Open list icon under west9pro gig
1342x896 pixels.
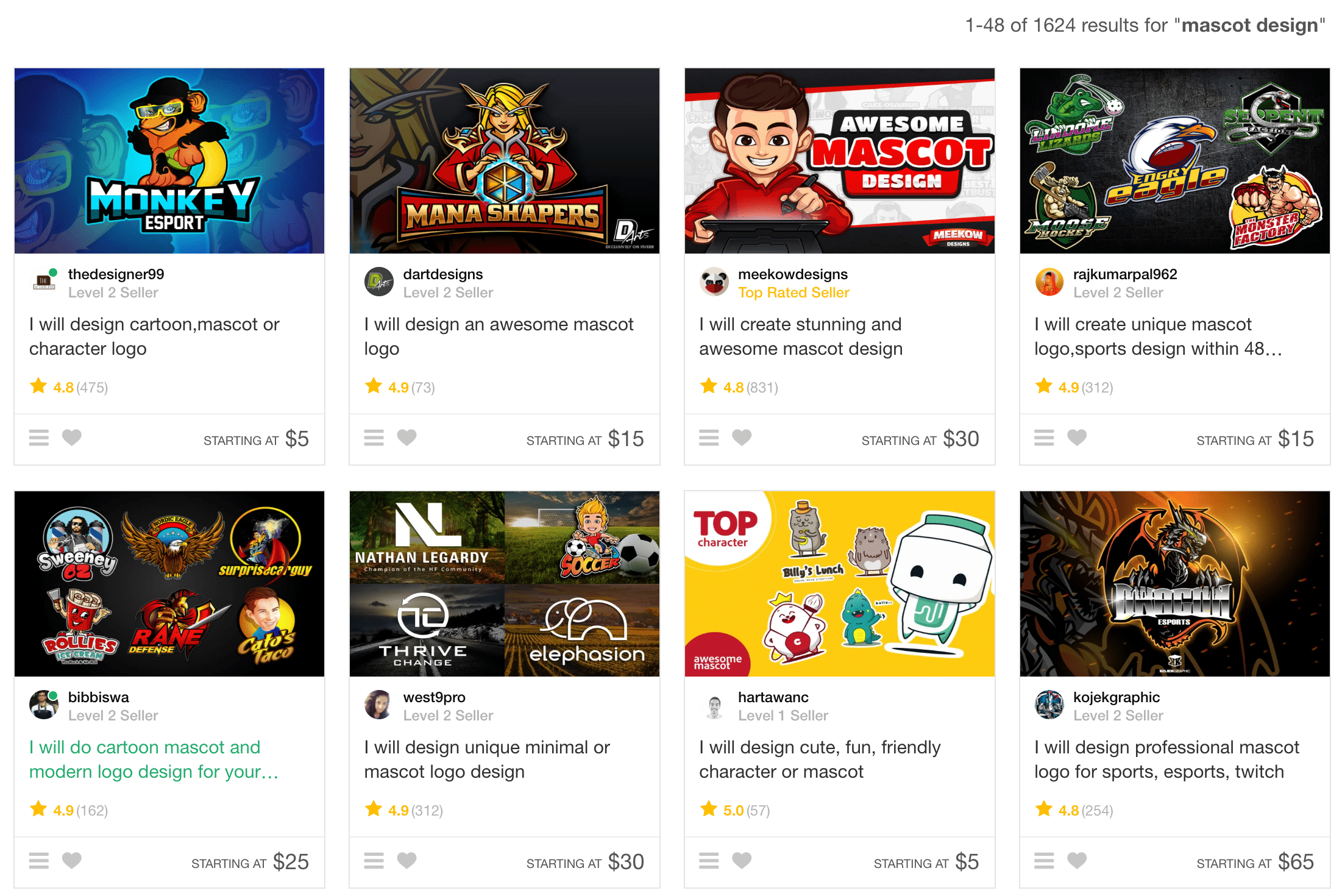(374, 861)
